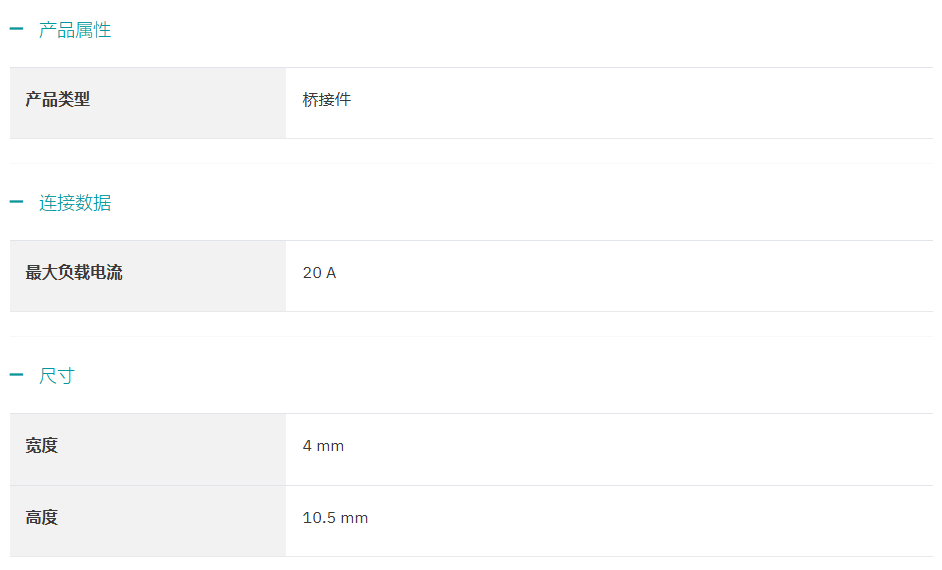942x570 pixels.
Task: Click the 最大负载电流 label cell
Action: (x=148, y=276)
